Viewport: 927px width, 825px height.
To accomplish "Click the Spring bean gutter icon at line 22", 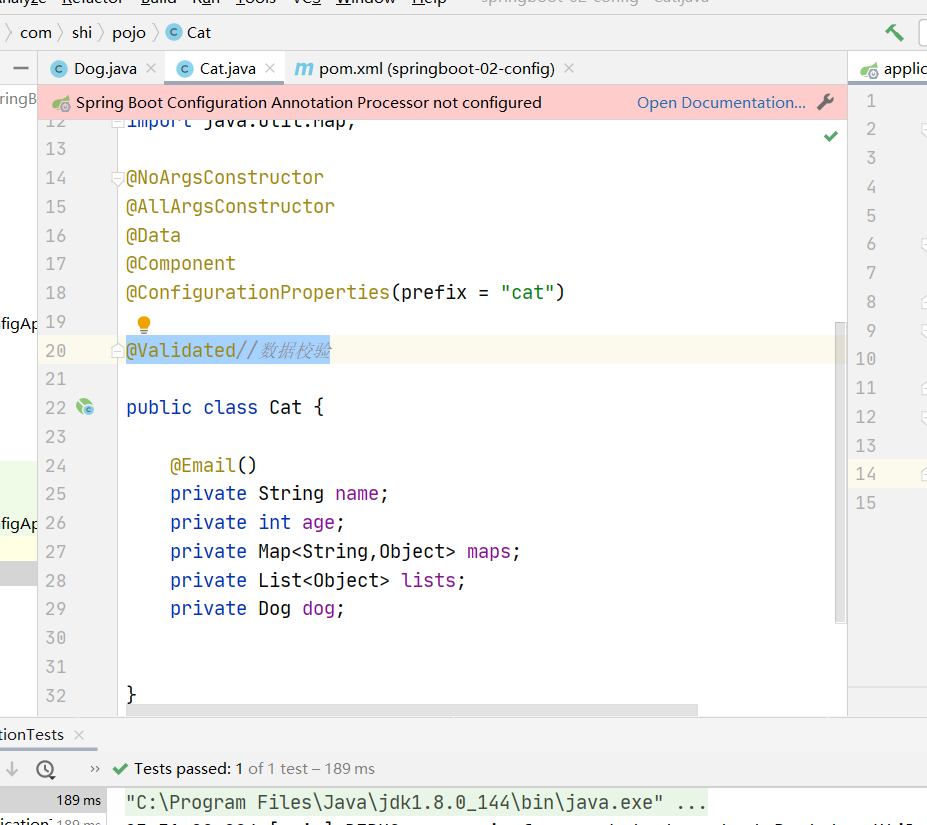I will [x=85, y=407].
